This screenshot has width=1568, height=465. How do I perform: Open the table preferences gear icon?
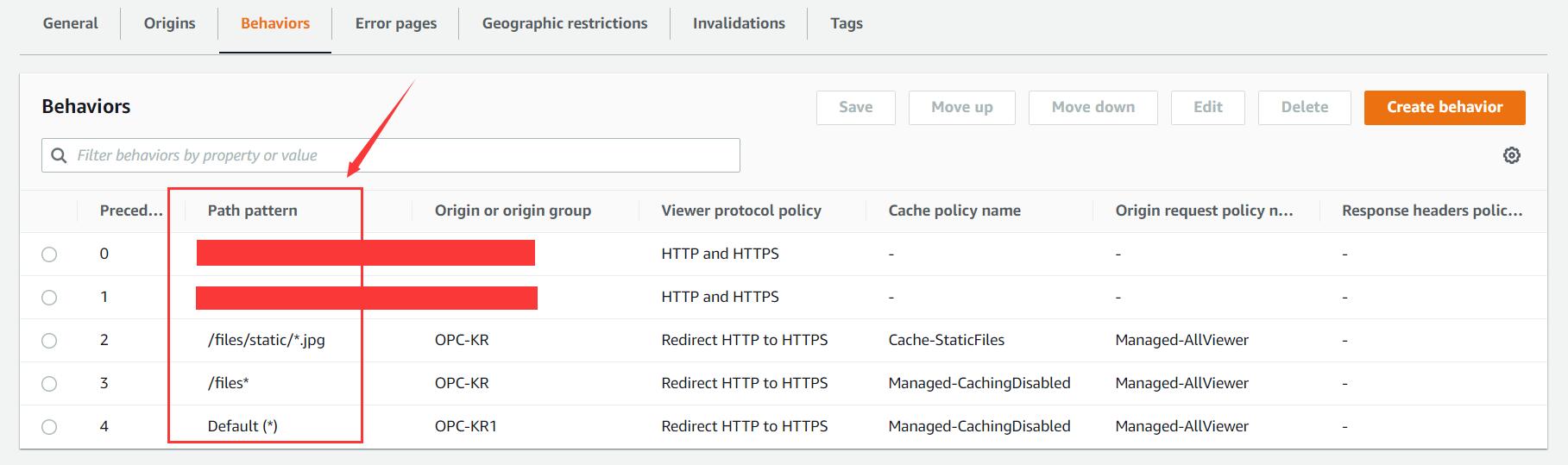point(1511,155)
